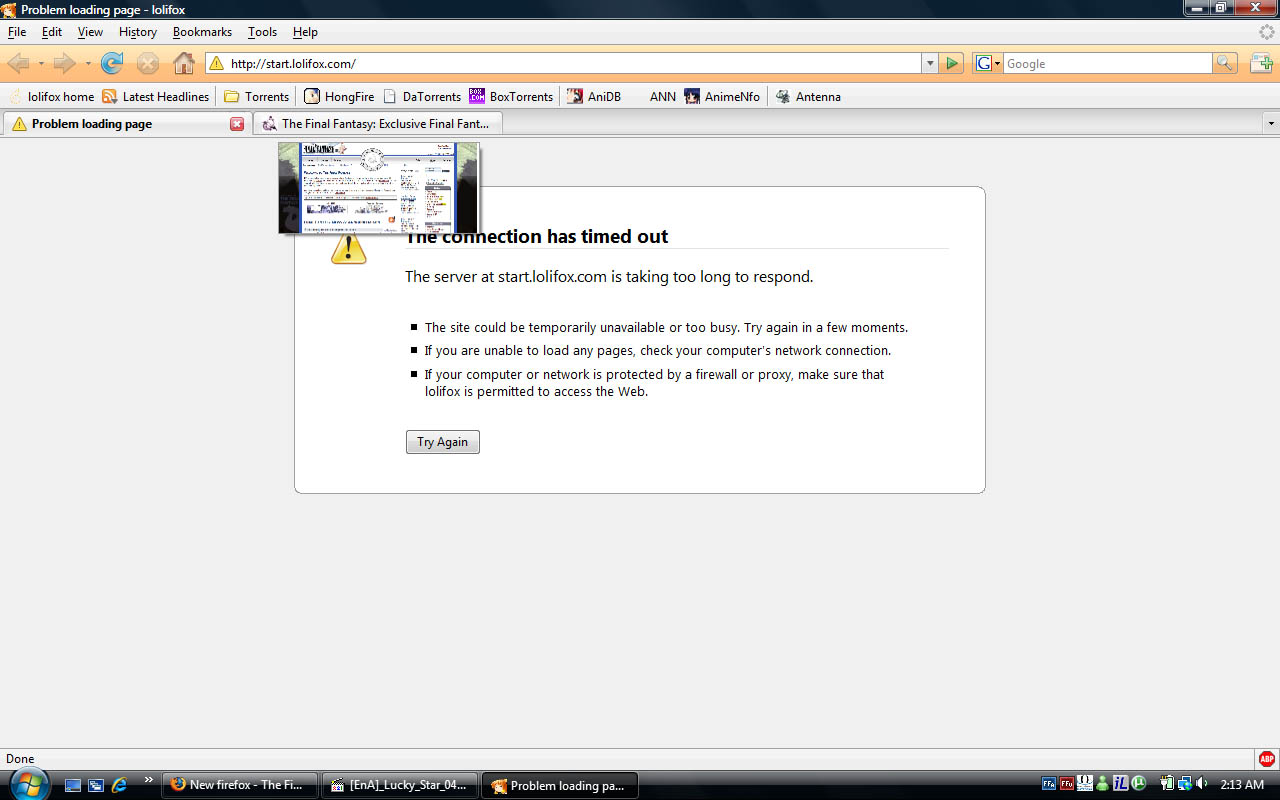Click the activity throbber icon
Viewport: 1280px width, 800px height.
click(x=1267, y=32)
